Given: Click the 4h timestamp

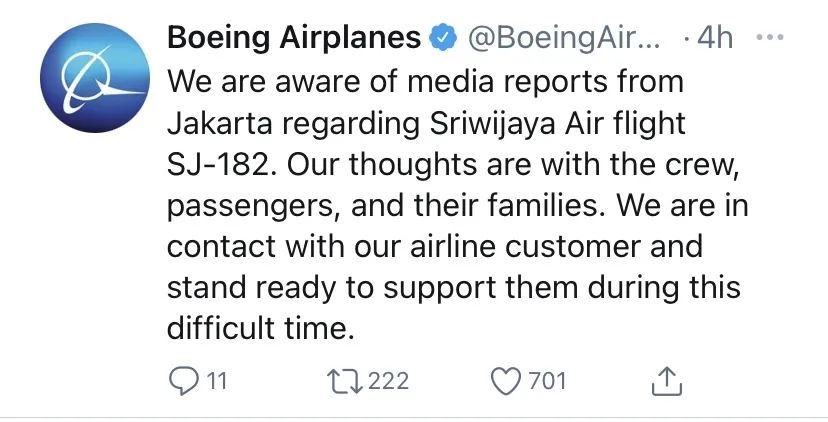Looking at the screenshot, I should pyautogui.click(x=715, y=38).
